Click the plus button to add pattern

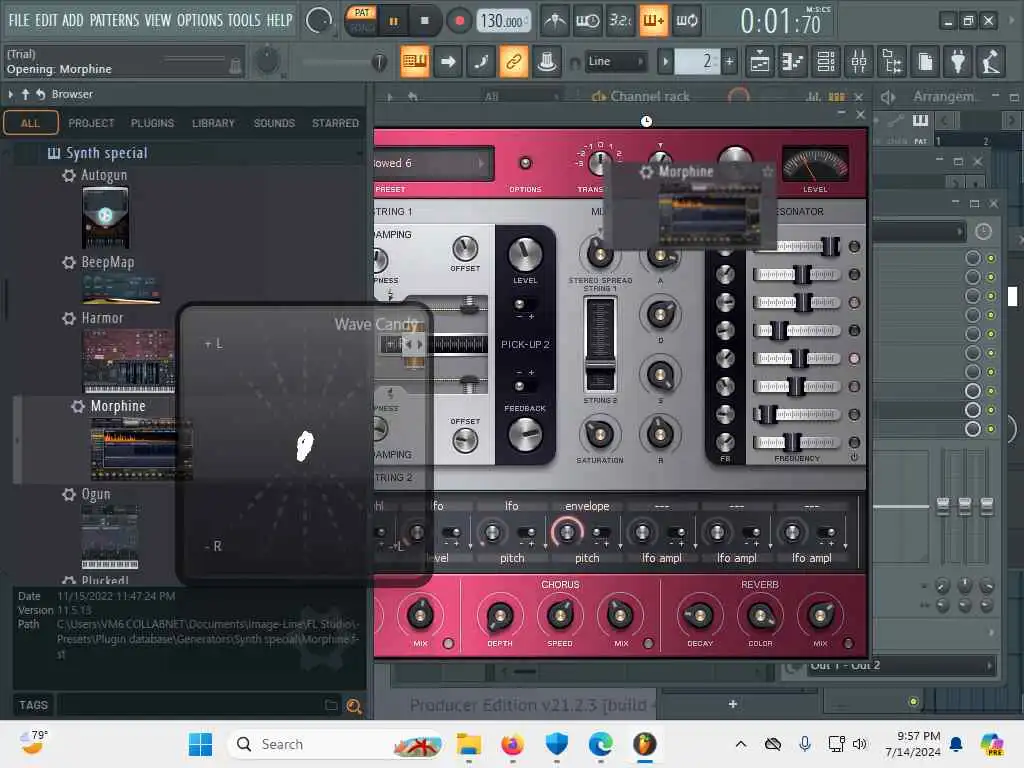click(x=729, y=62)
